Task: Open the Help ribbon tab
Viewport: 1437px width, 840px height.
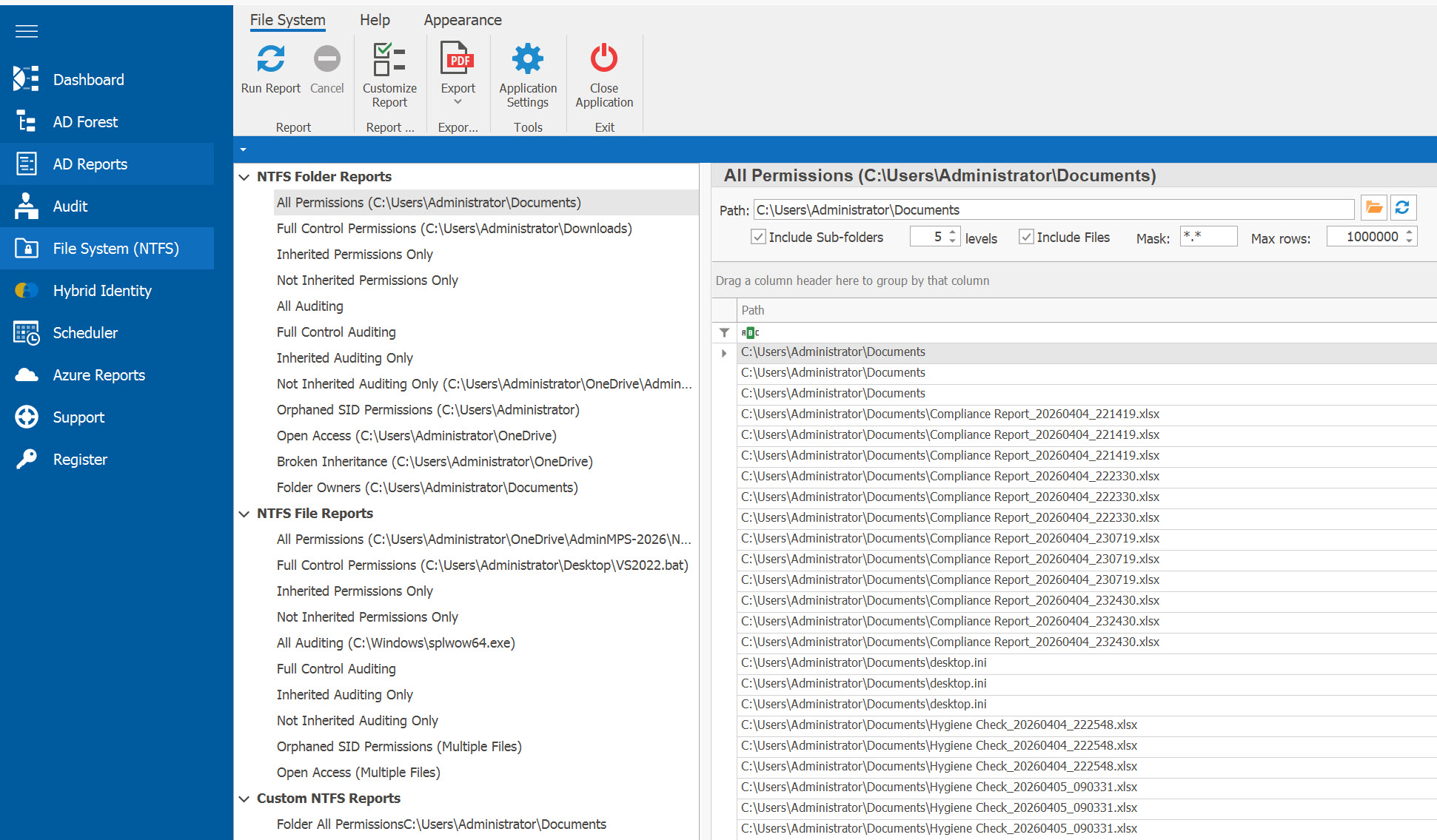Action: click(x=375, y=20)
